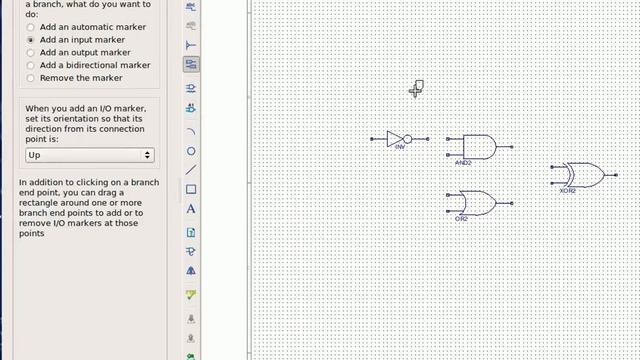Click the greyed pop-up hierarchy icon

[191, 338]
